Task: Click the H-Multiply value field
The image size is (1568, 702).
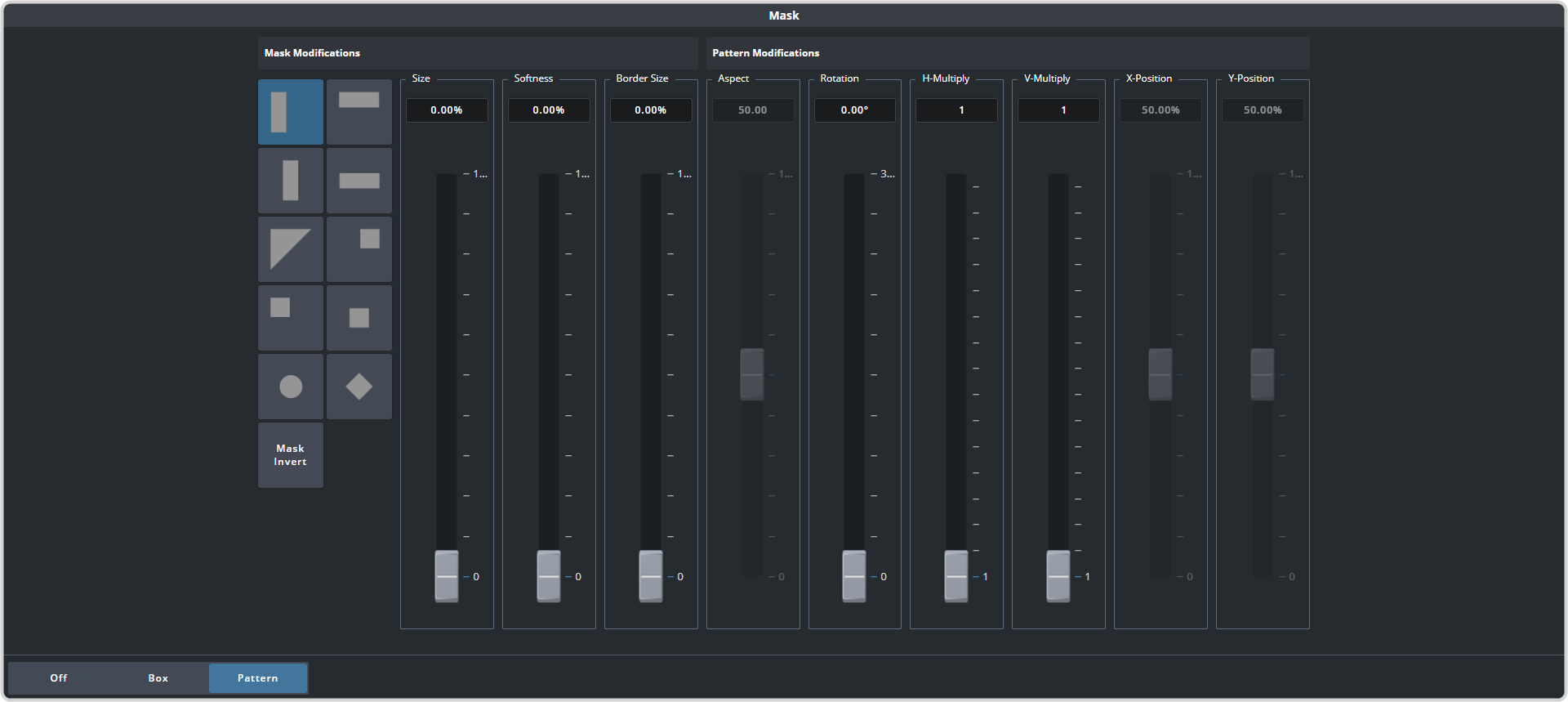Action: pyautogui.click(x=956, y=110)
